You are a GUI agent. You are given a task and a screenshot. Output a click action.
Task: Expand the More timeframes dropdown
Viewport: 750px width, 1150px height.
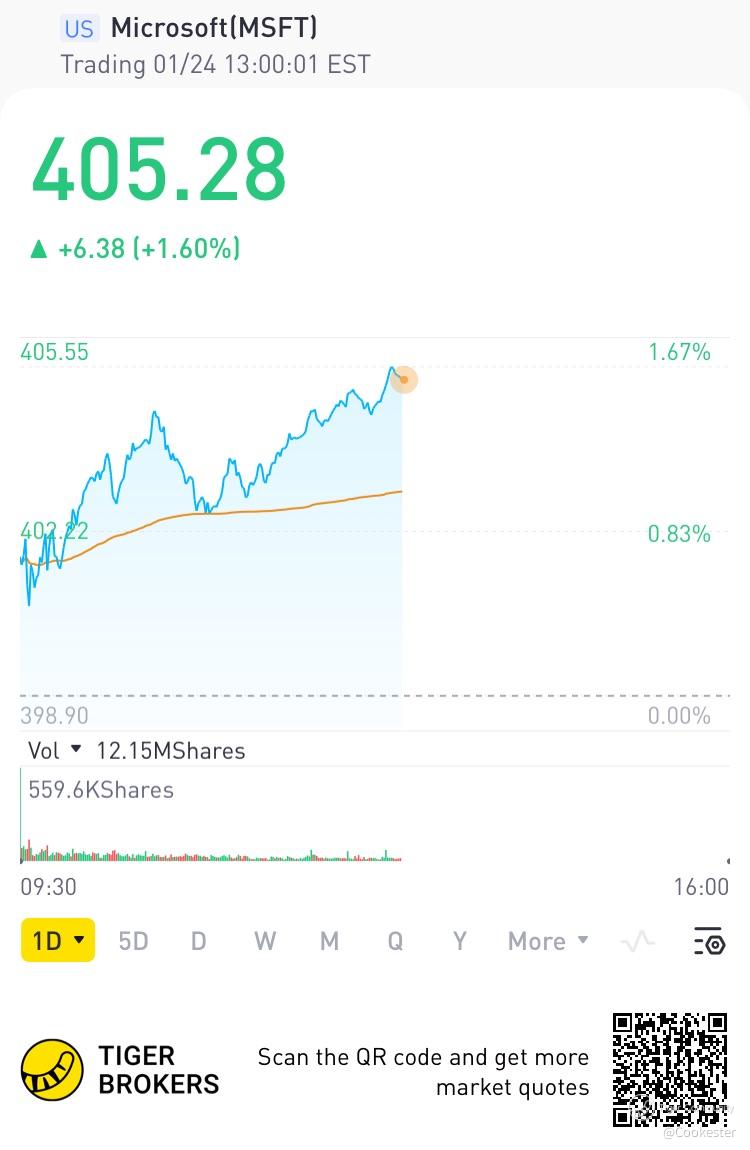click(x=548, y=941)
